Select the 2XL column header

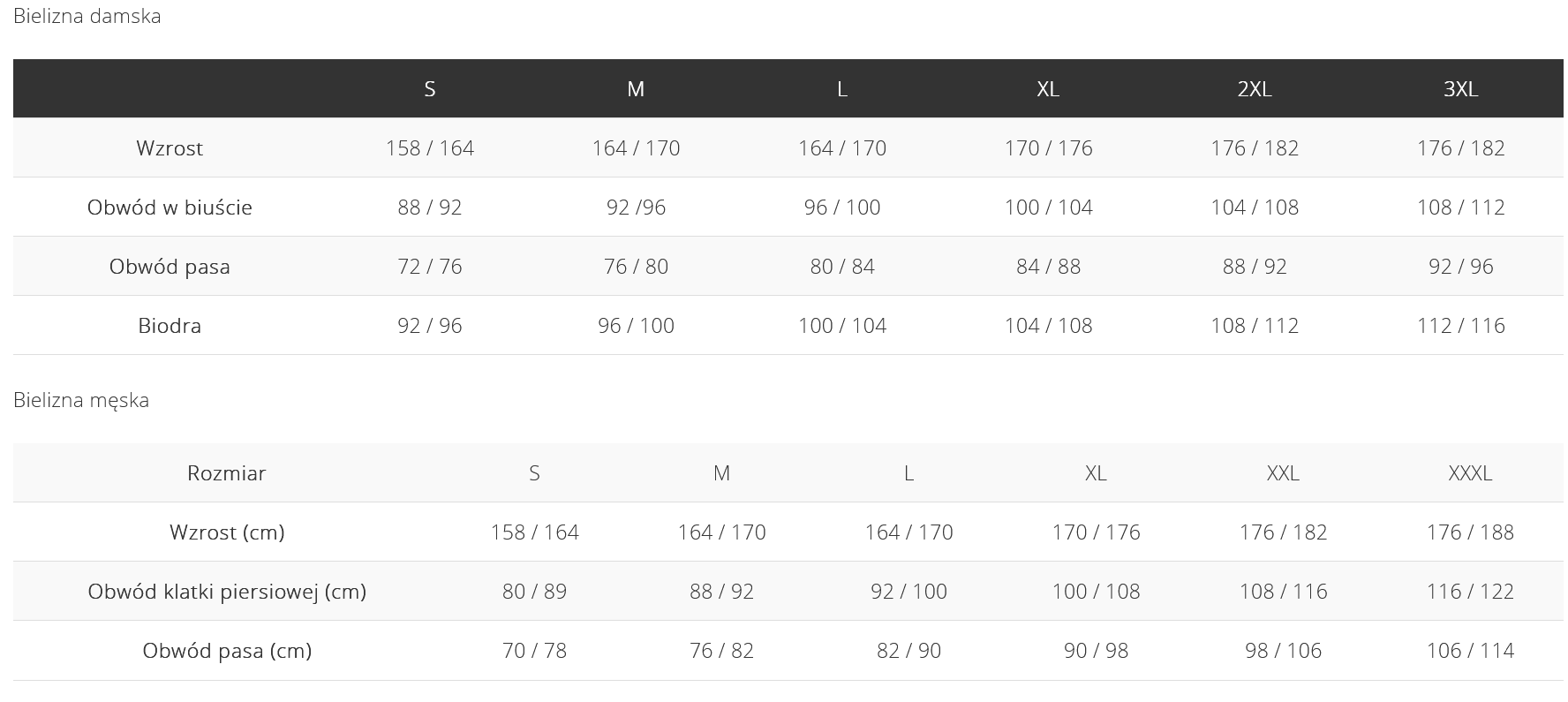click(1254, 89)
